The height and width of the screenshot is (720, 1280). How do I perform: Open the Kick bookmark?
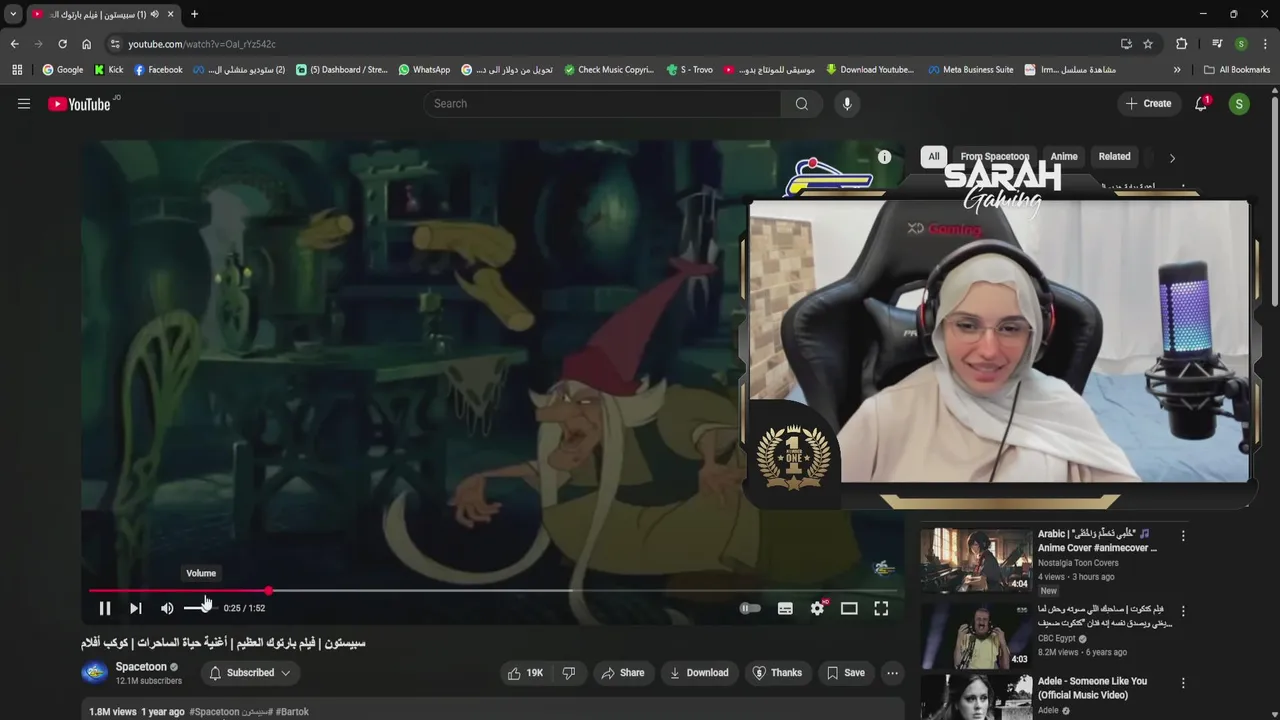tap(108, 70)
